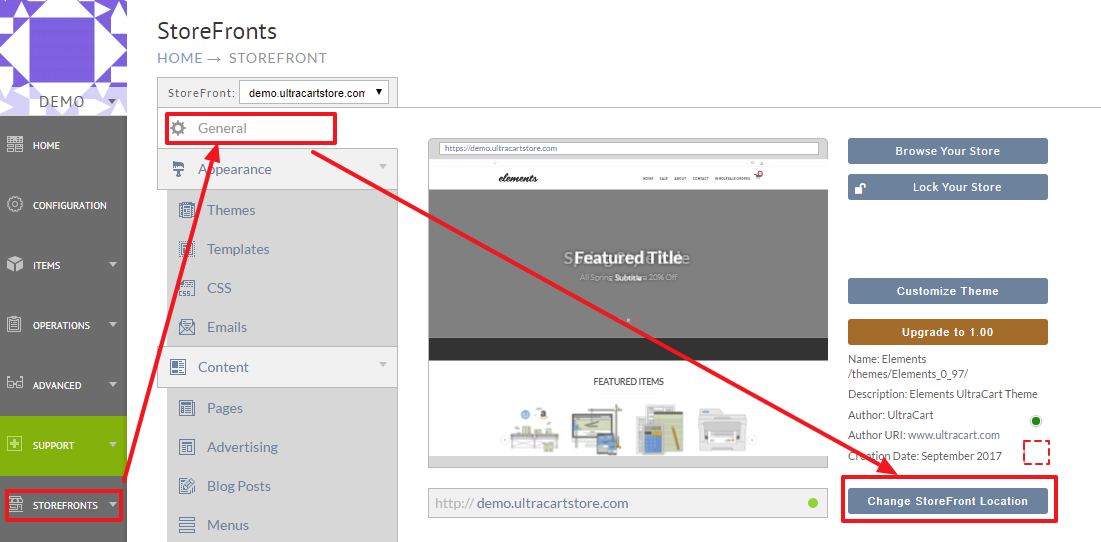Image resolution: width=1101 pixels, height=542 pixels.
Task: Collapse the Appearance section arrow
Action: pos(383,167)
